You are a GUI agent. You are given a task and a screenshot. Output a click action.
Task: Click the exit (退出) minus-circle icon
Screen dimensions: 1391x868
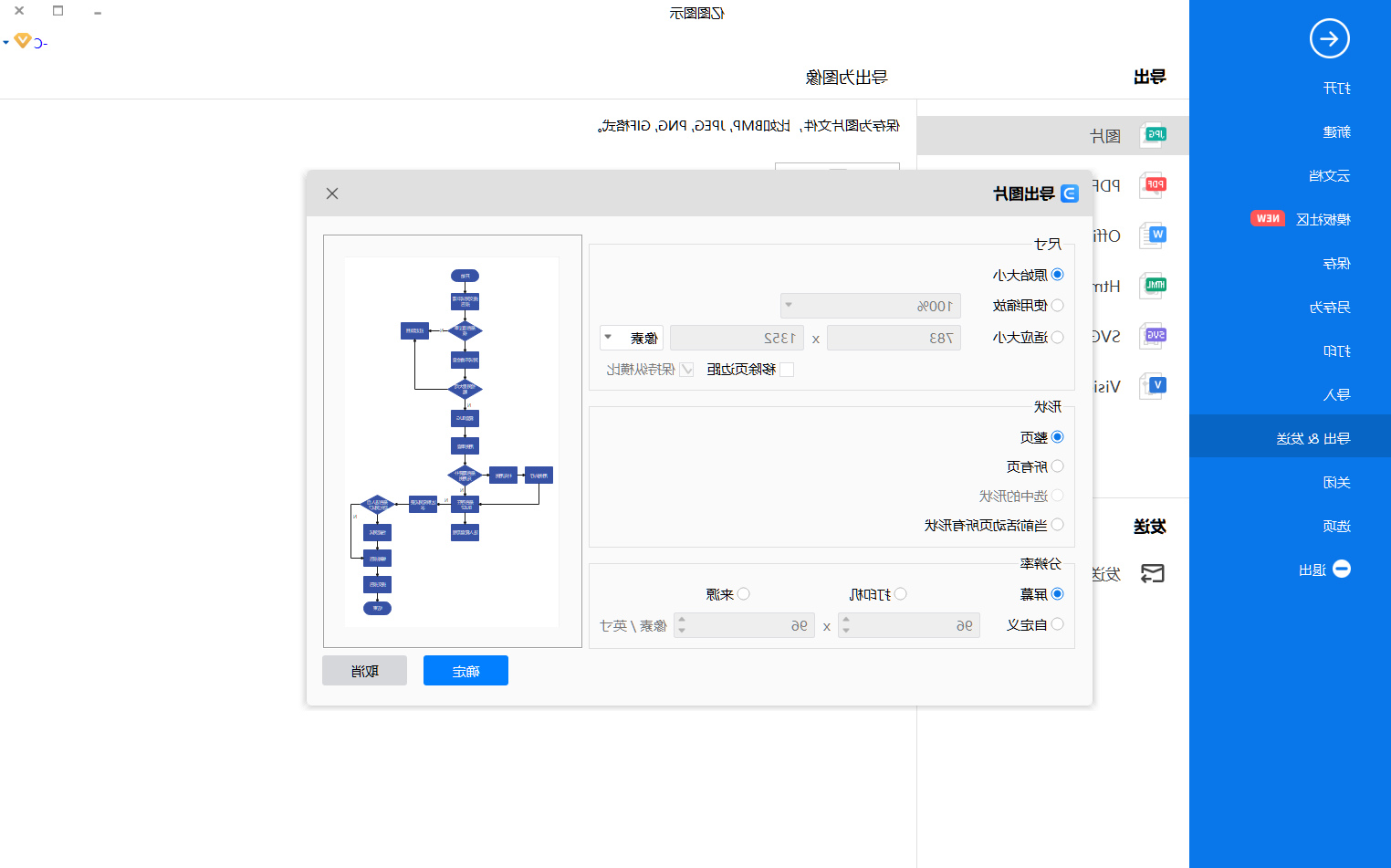[x=1342, y=569]
